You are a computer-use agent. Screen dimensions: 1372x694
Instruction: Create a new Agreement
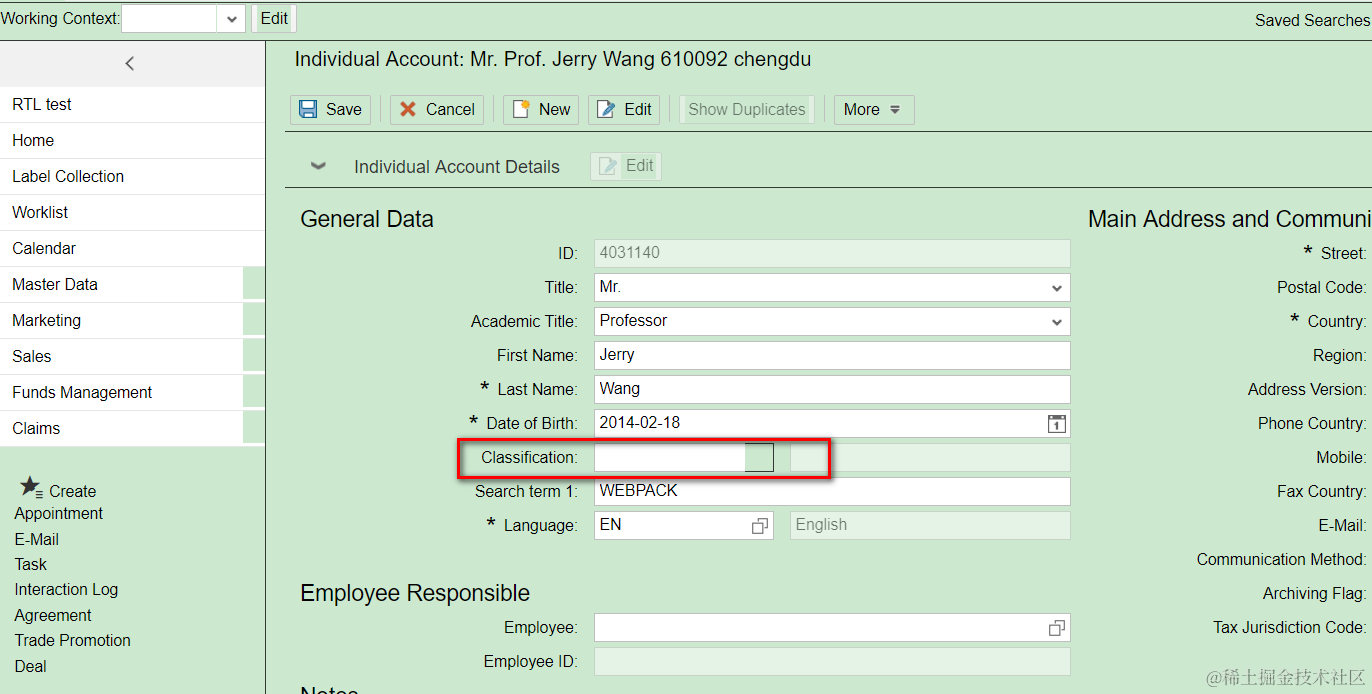(x=53, y=616)
